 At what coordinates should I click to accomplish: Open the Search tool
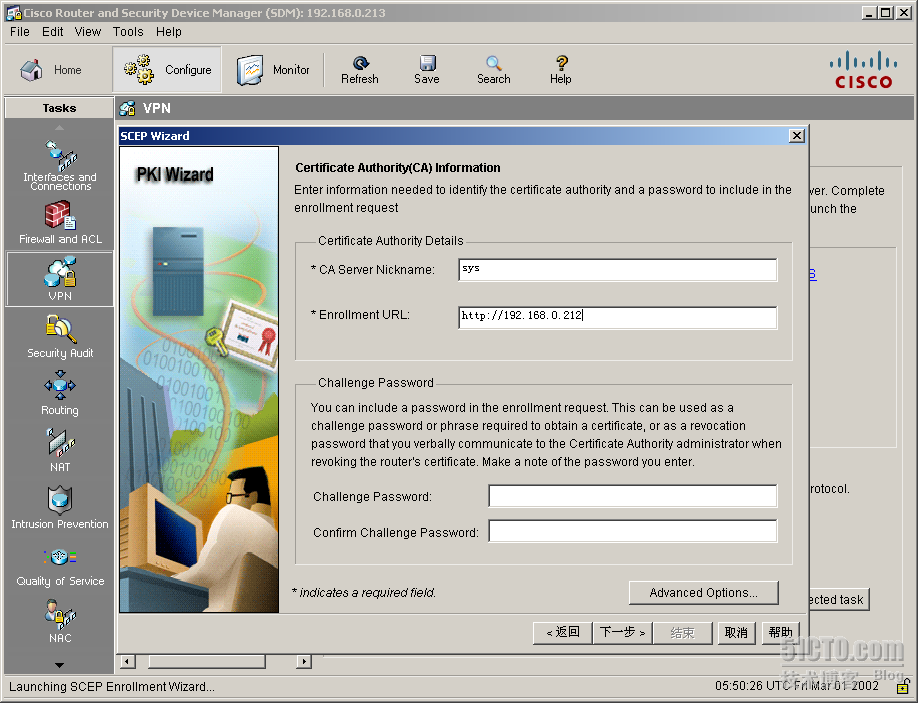pyautogui.click(x=494, y=70)
